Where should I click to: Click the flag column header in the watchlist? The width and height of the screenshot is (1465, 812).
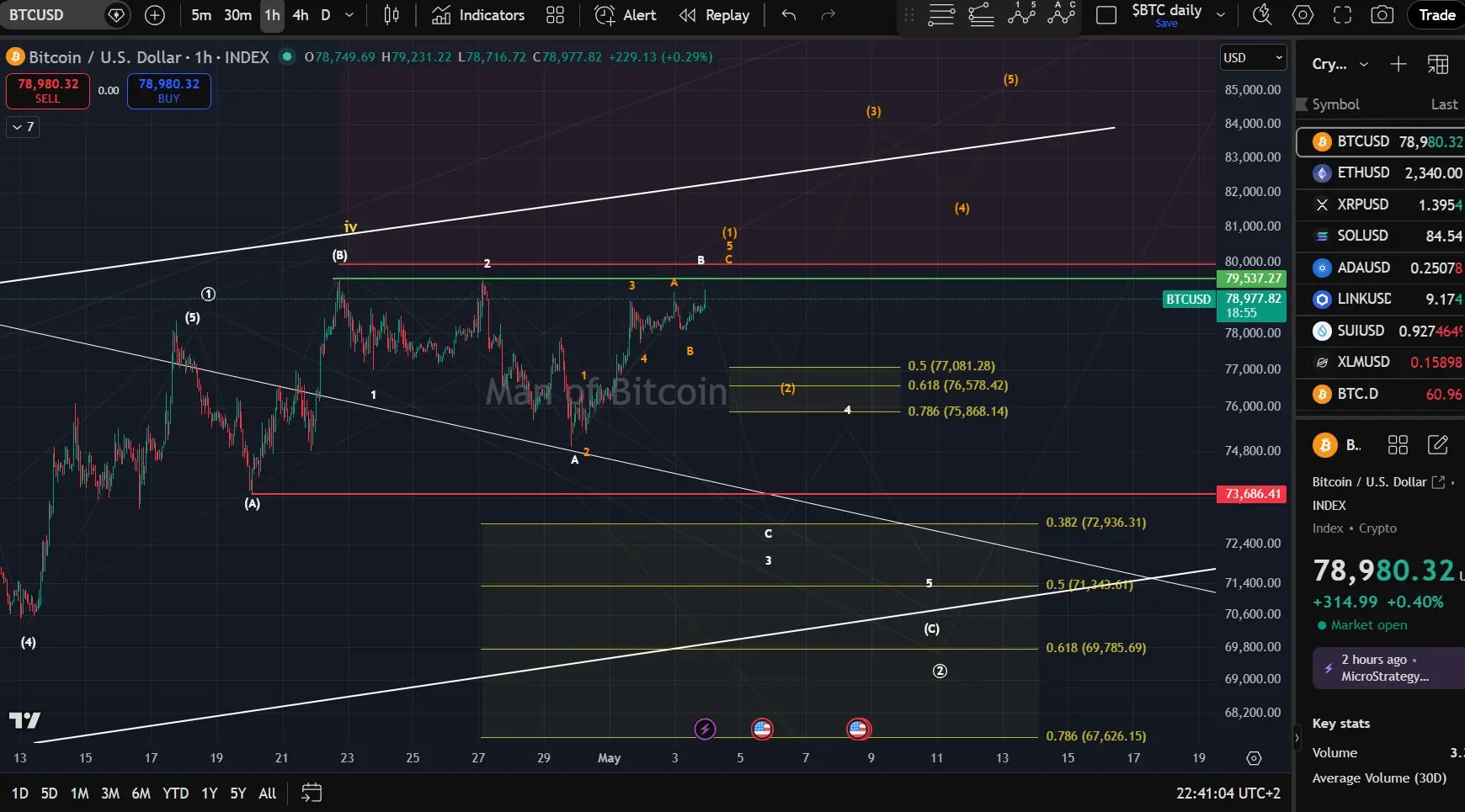click(1302, 104)
